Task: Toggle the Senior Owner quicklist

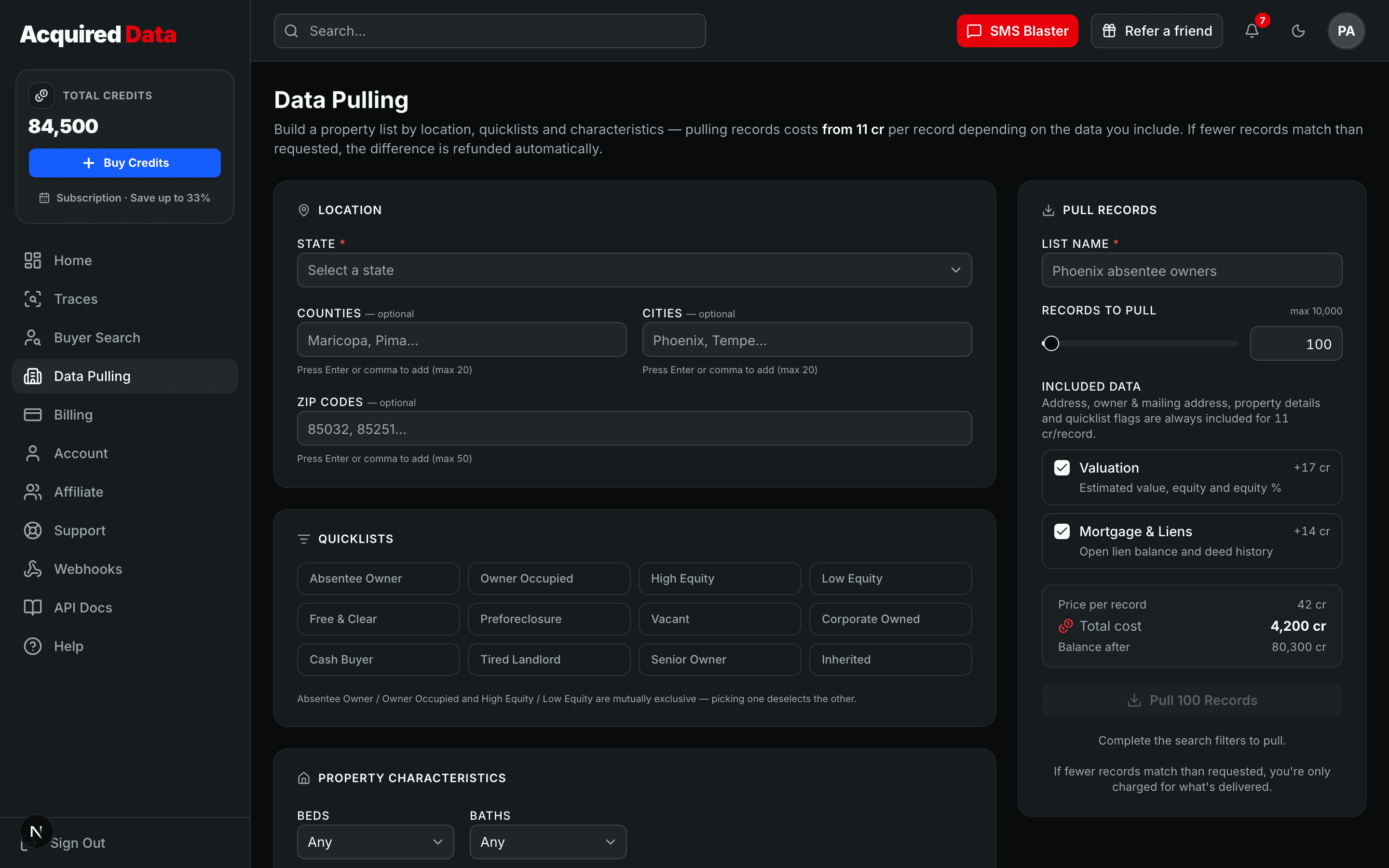Action: (720, 660)
